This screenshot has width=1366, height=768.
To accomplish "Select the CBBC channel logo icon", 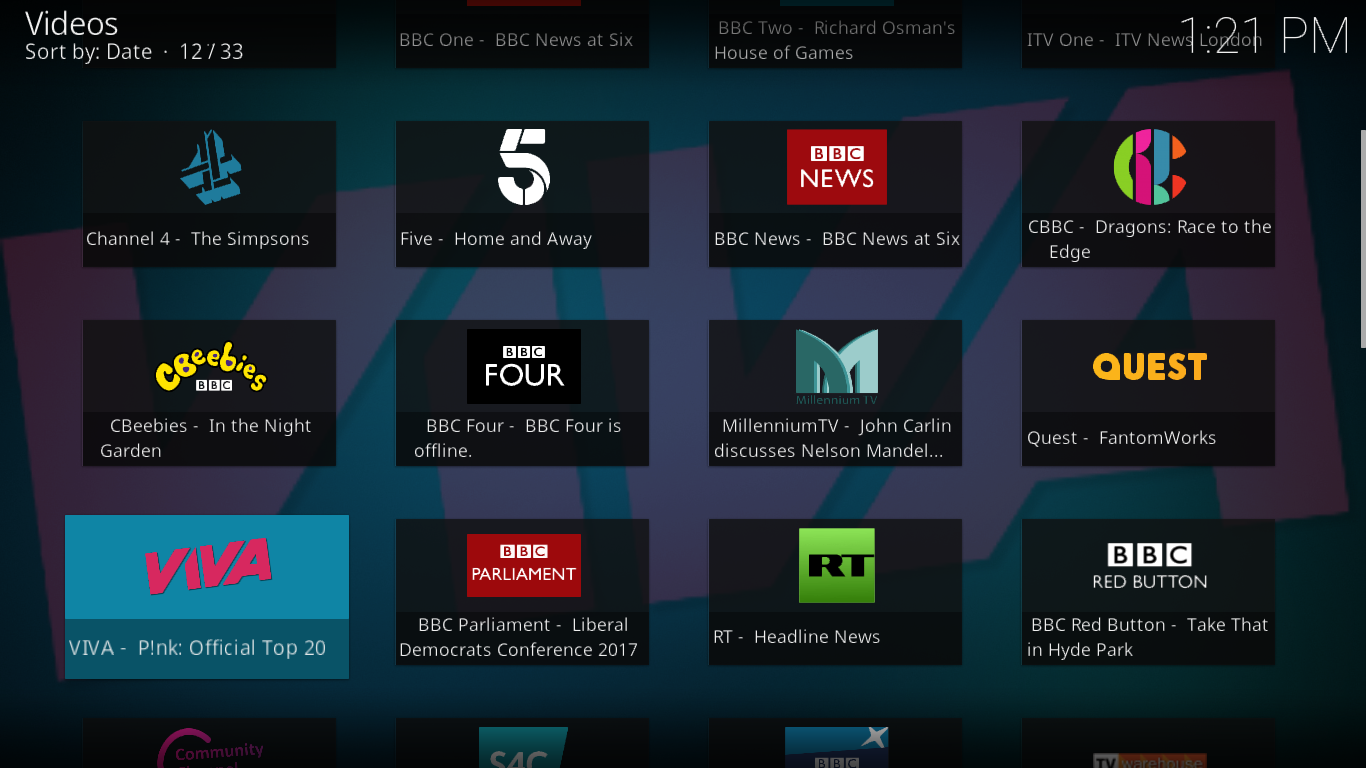I will coord(1148,167).
